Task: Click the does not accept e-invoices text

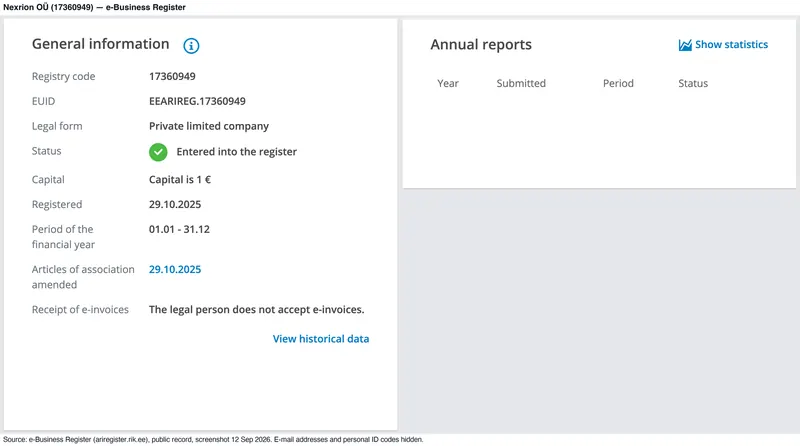Action: click(x=257, y=310)
